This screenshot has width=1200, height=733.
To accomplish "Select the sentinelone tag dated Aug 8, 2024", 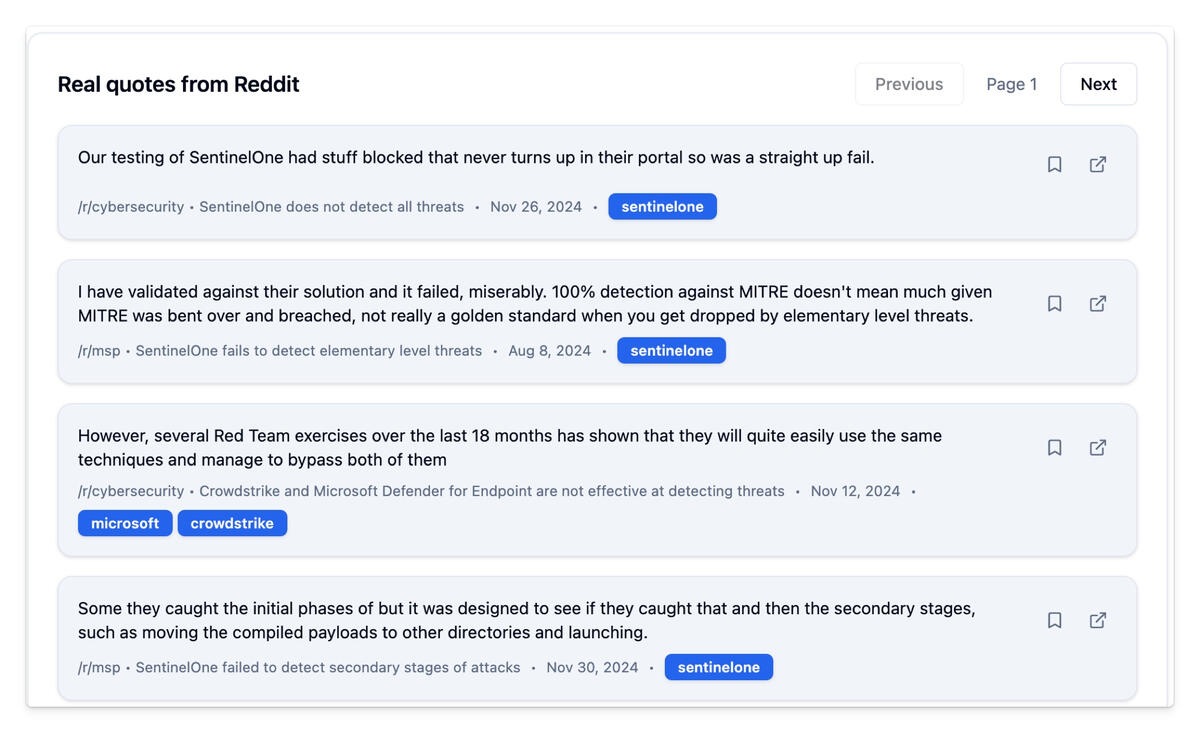I will tap(671, 351).
